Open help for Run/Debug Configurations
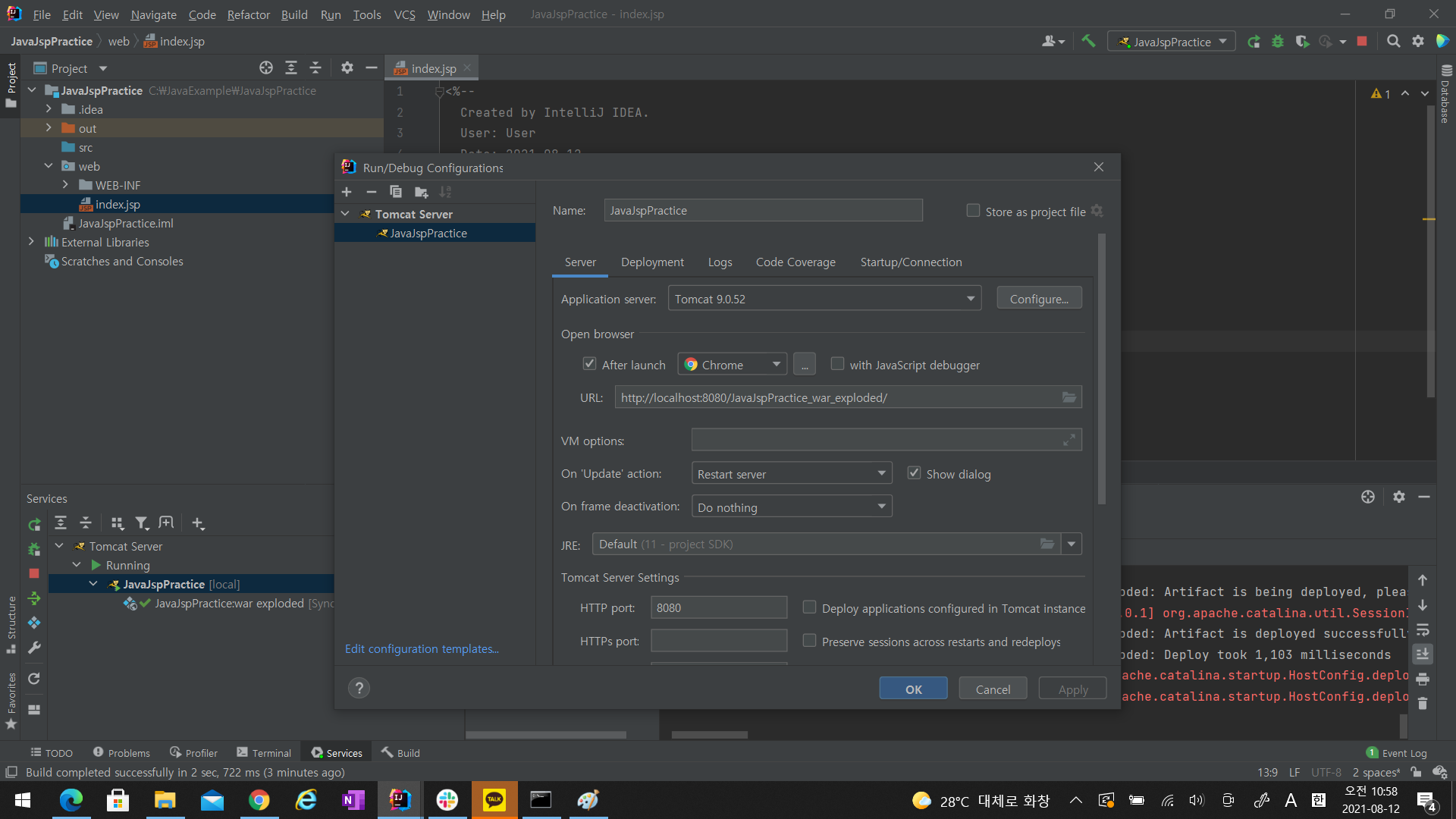This screenshot has width=1456, height=819. click(x=359, y=689)
